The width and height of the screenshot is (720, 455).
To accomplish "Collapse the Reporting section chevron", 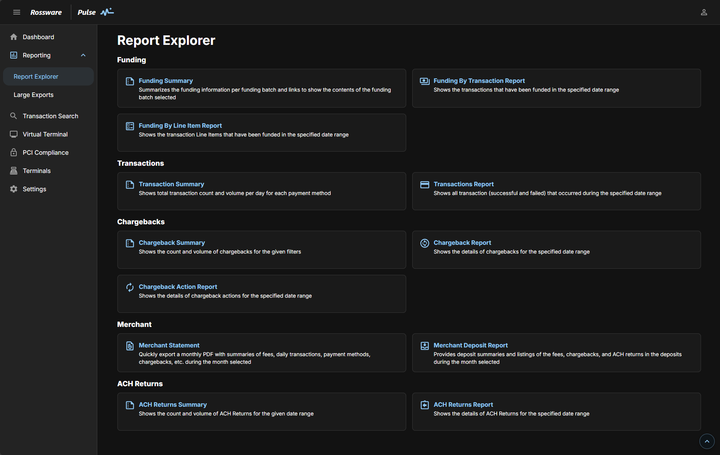I will [83, 55].
